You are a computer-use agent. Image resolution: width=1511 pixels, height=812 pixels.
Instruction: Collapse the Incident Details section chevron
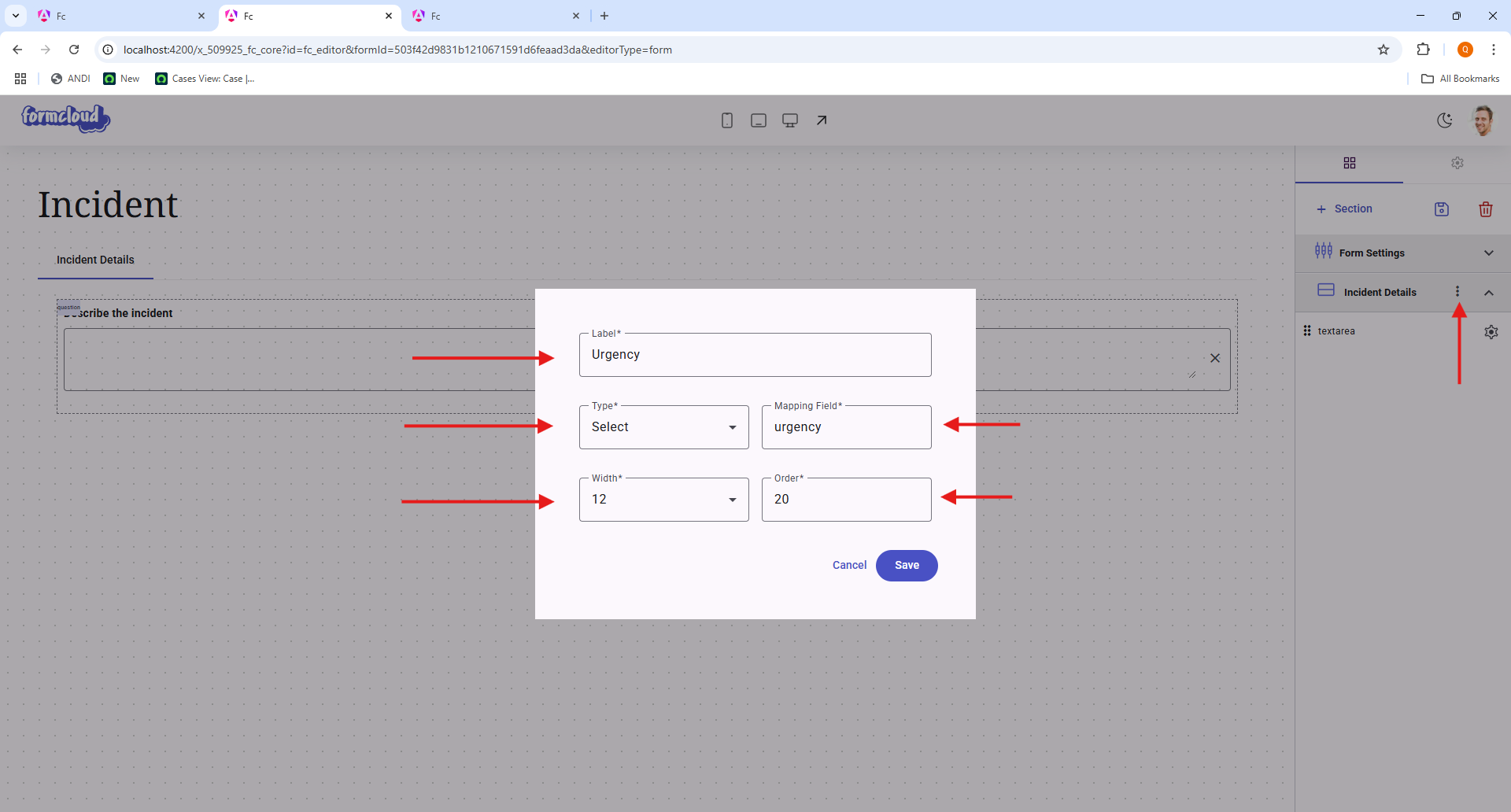click(x=1489, y=293)
